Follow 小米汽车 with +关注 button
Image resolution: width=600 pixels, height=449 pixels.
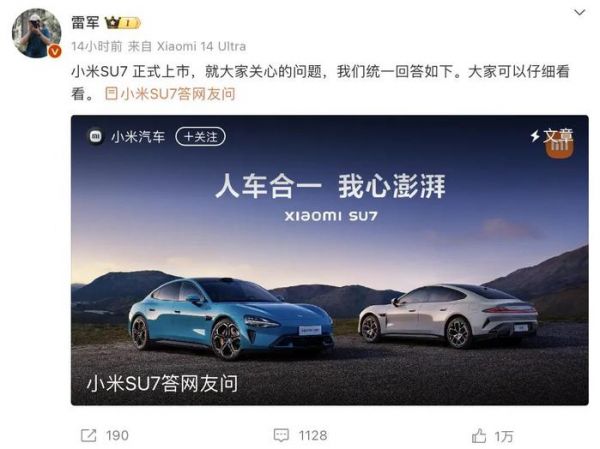[201, 137]
